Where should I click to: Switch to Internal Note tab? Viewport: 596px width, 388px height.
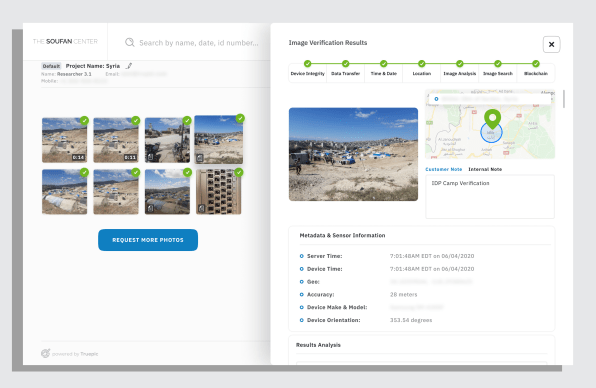point(485,169)
